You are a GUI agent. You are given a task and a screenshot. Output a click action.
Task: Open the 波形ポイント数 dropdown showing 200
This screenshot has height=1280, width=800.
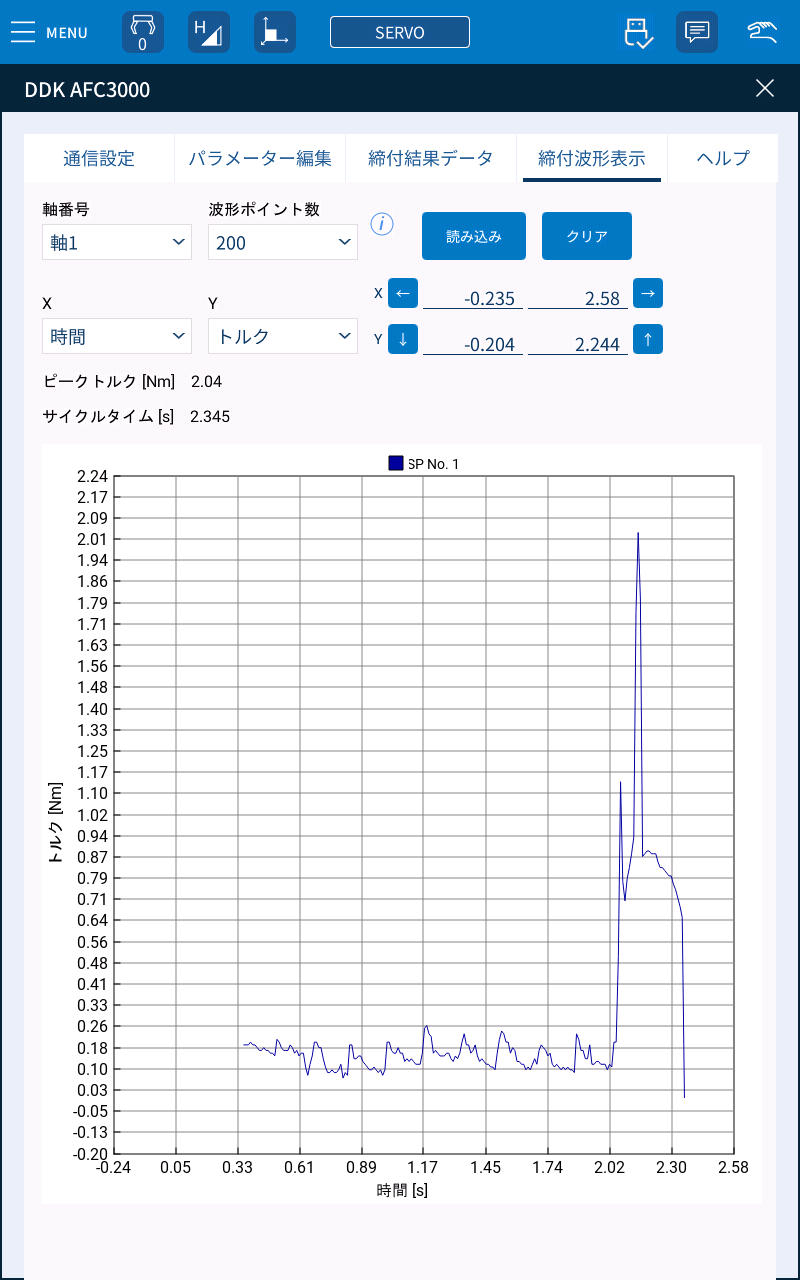point(282,242)
